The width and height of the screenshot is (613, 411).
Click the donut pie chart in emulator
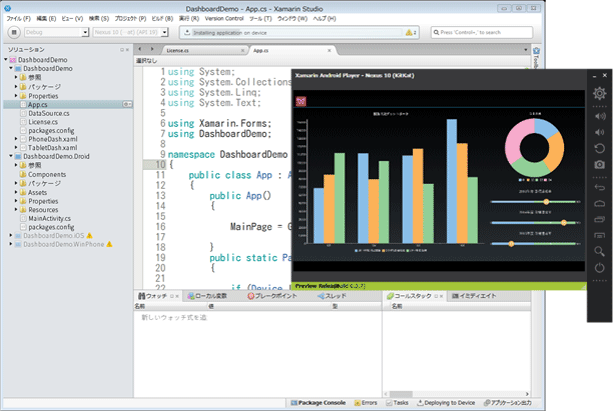[x=534, y=147]
